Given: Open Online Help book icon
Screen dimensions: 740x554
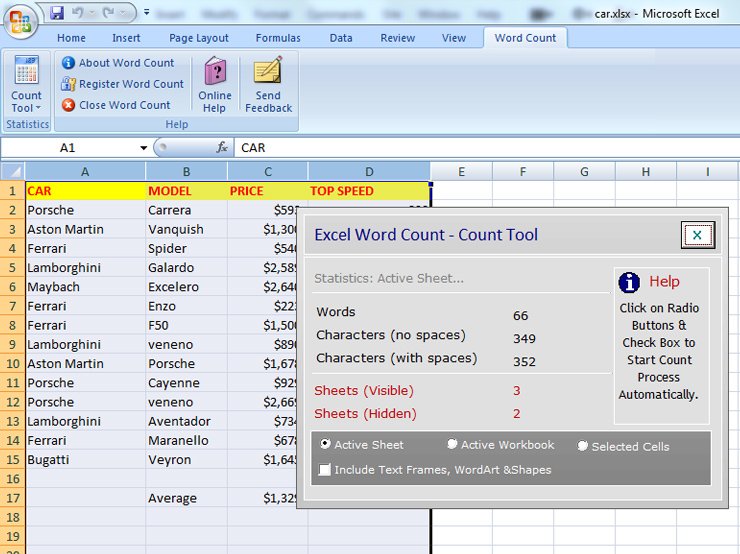Looking at the screenshot, I should point(215,71).
